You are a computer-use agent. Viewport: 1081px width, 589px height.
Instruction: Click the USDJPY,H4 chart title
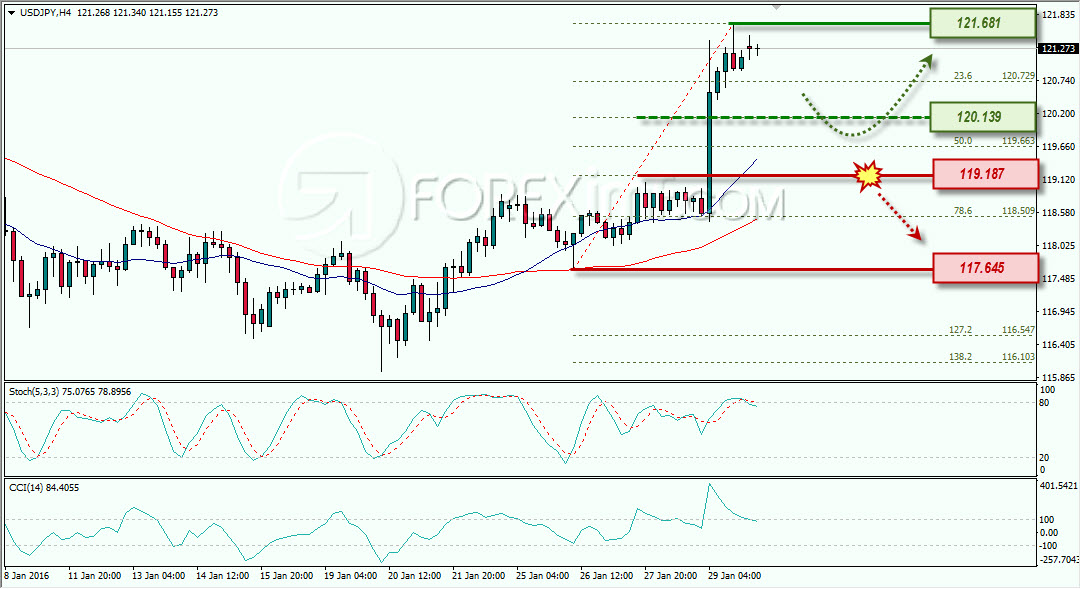(46, 12)
